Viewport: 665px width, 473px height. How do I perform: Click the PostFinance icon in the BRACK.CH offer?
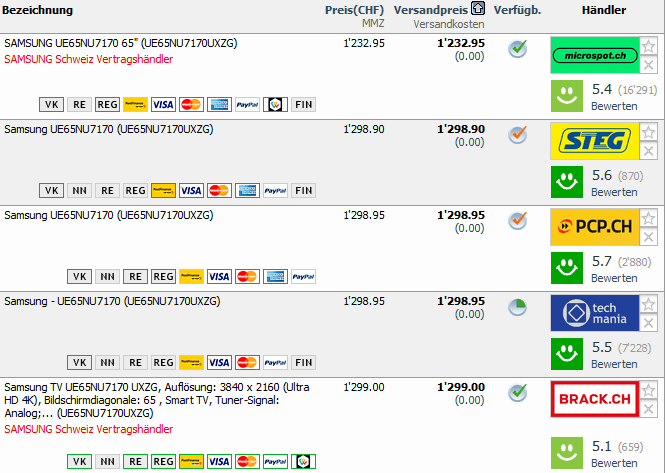click(x=191, y=461)
